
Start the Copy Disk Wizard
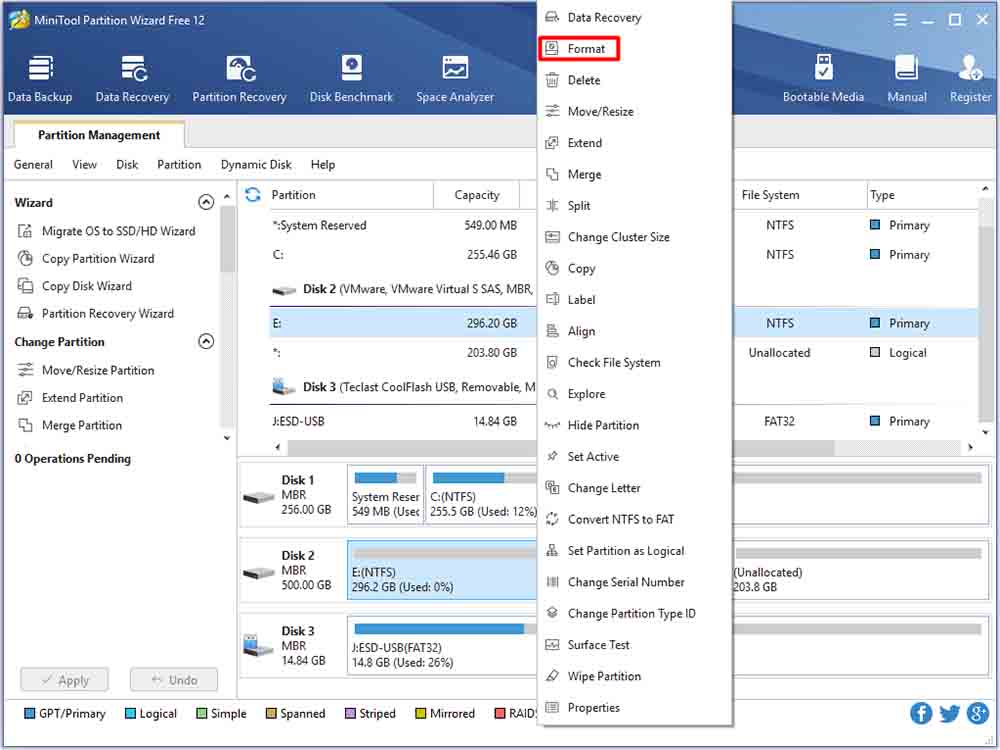coord(75,286)
